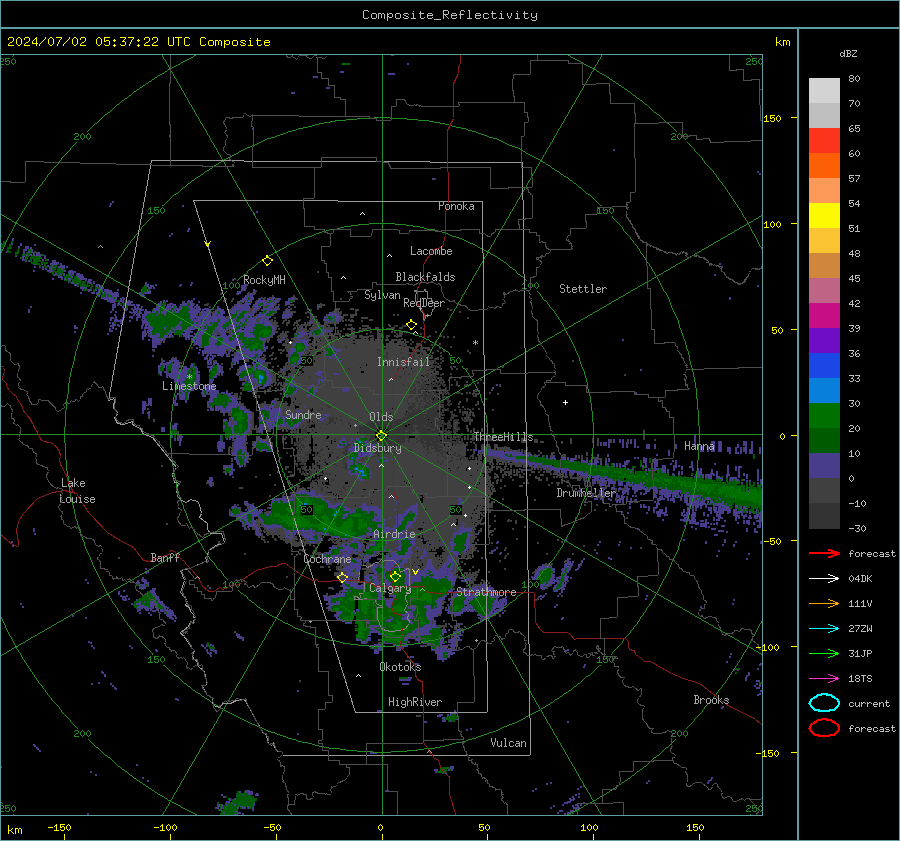
Task: Click the HighRiver city label
Action: click(415, 702)
